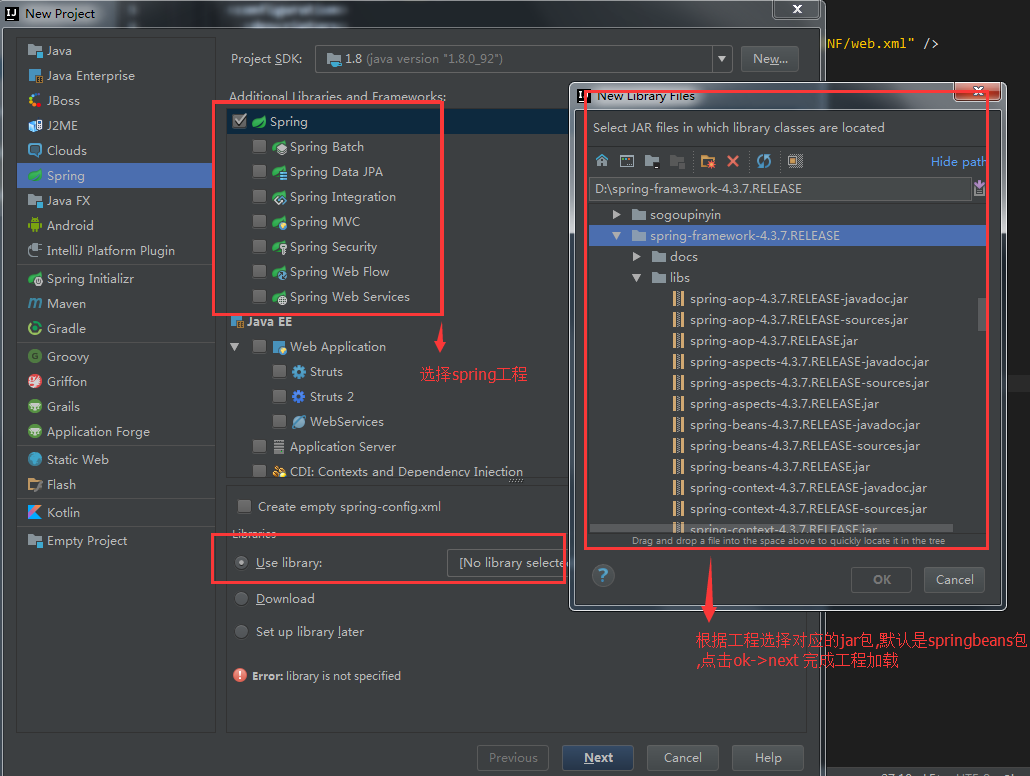Collapse the Web Application tree node
Viewport: 1030px width, 776px height.
[x=235, y=346]
